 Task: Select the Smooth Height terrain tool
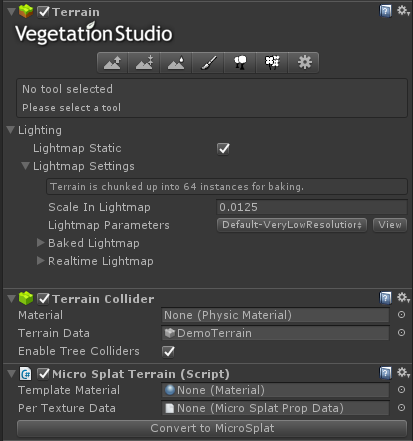(176, 62)
